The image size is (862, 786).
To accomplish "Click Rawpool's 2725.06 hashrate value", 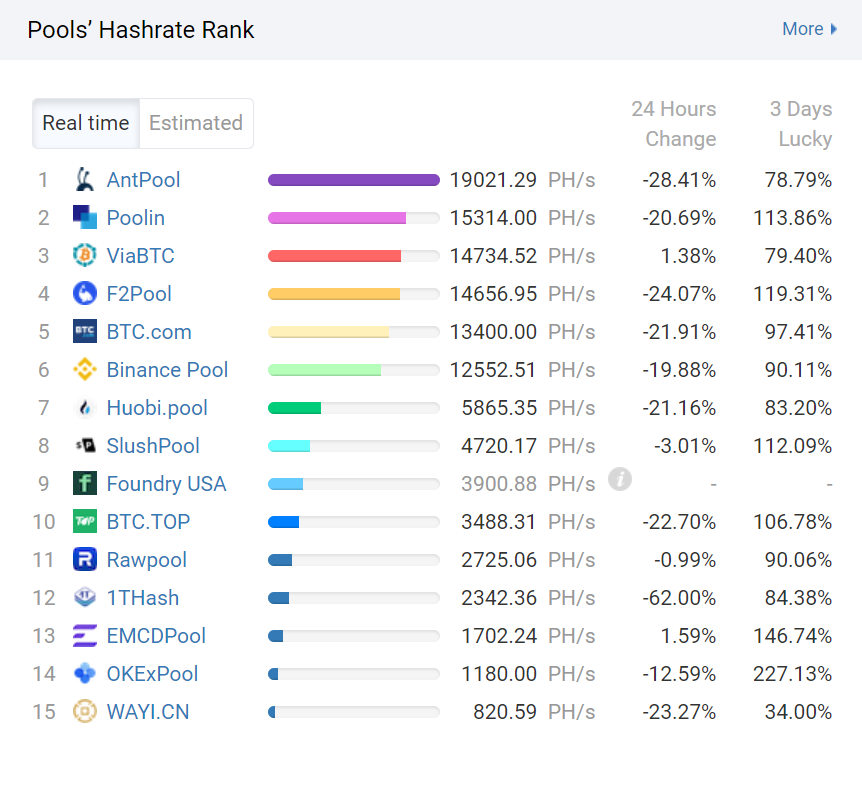I will (499, 560).
